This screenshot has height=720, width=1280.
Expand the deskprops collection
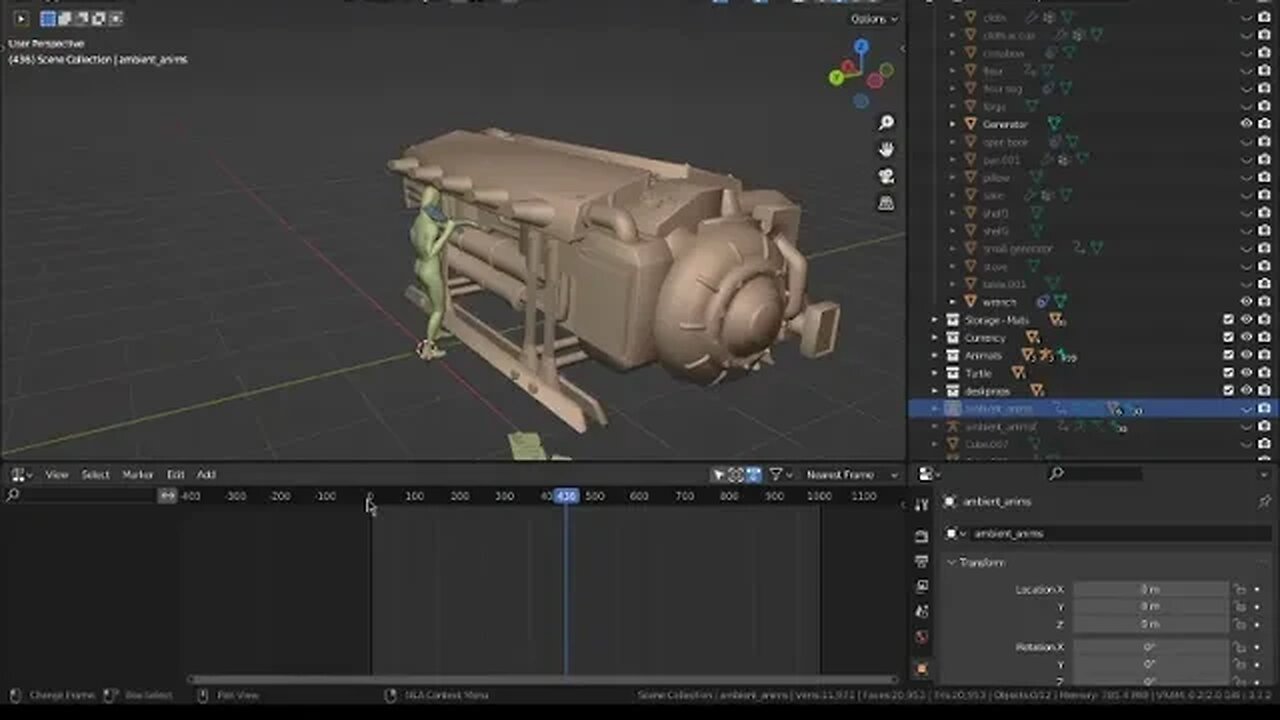point(935,391)
